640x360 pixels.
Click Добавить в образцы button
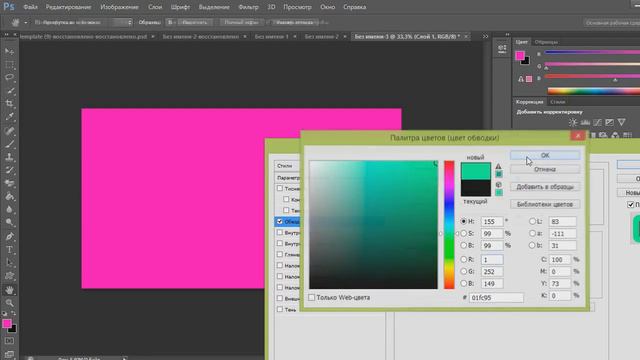point(545,187)
